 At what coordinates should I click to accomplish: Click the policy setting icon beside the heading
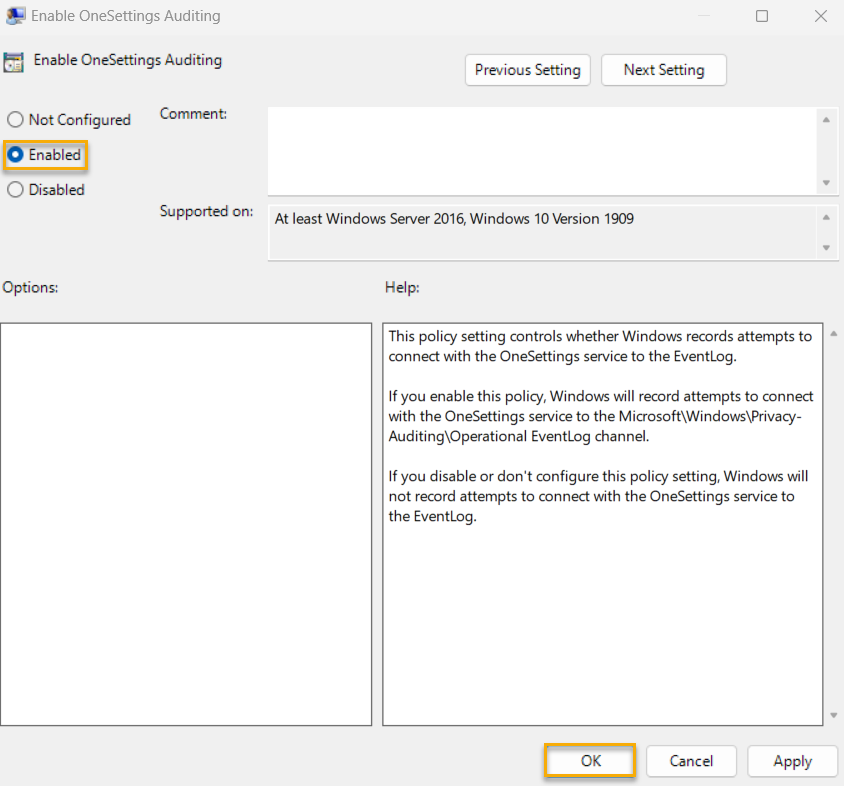coord(14,61)
